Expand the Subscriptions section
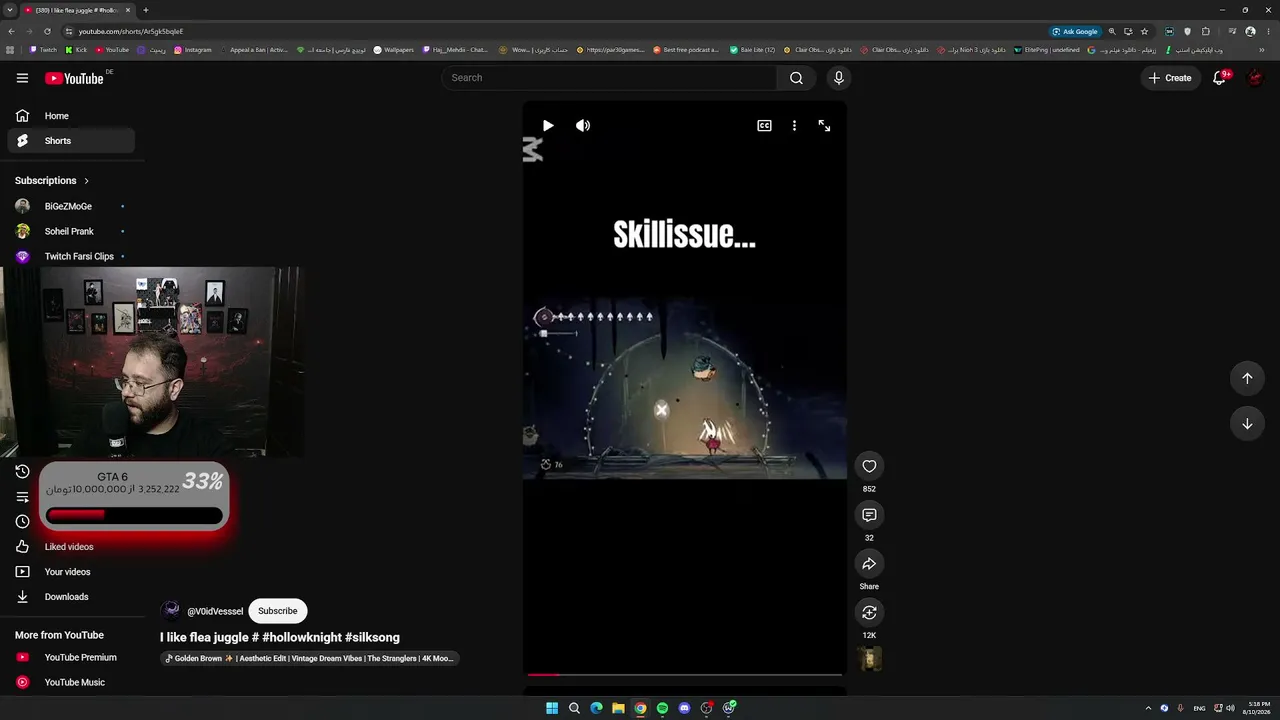The image size is (1280, 720). [52, 181]
